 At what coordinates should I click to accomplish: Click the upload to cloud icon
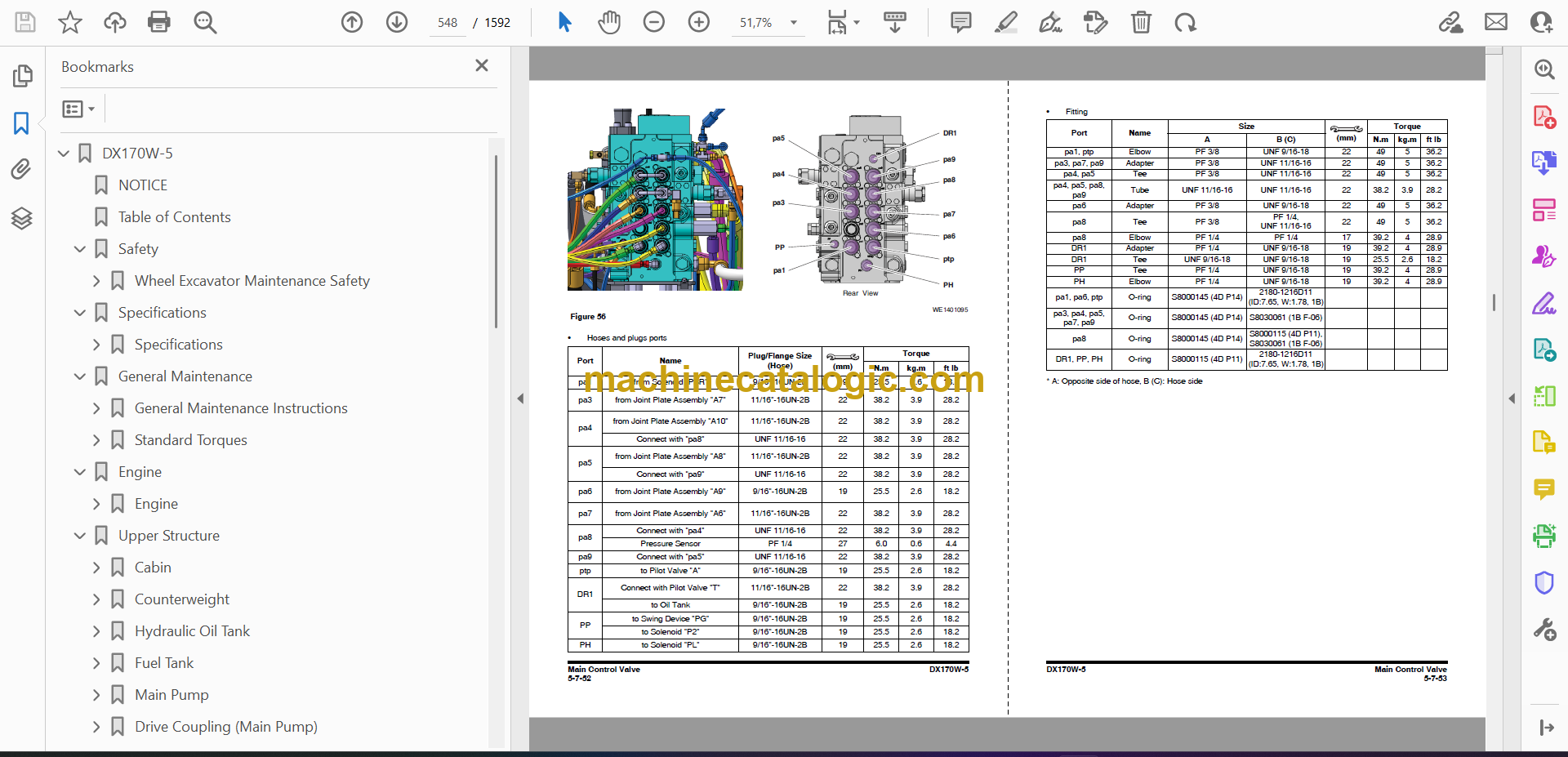pos(115,22)
